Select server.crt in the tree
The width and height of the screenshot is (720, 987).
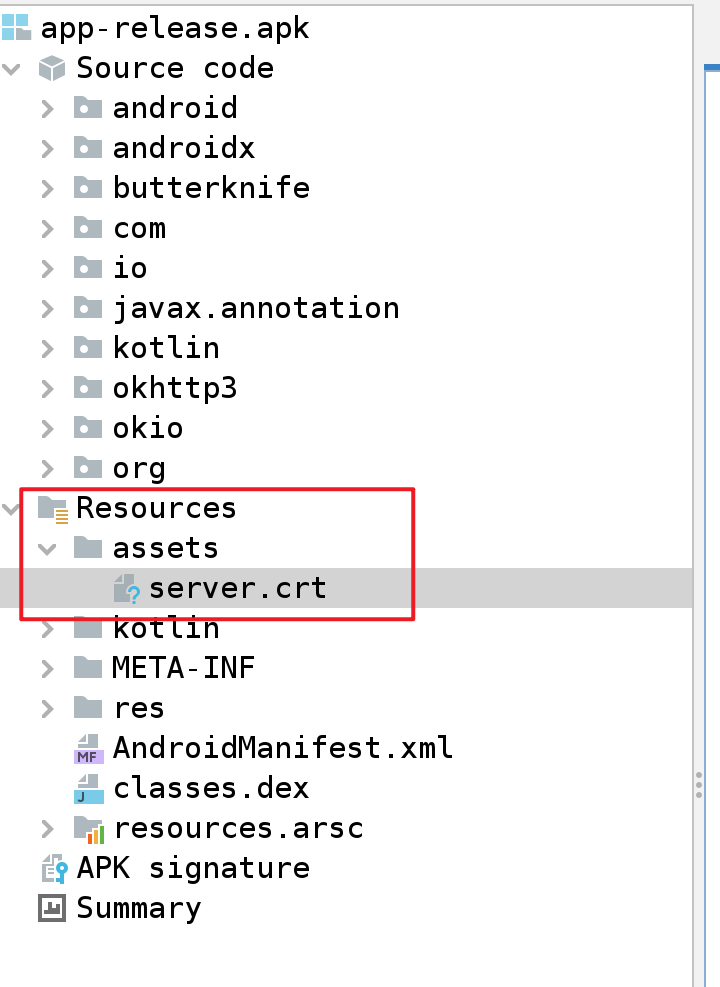(x=237, y=588)
